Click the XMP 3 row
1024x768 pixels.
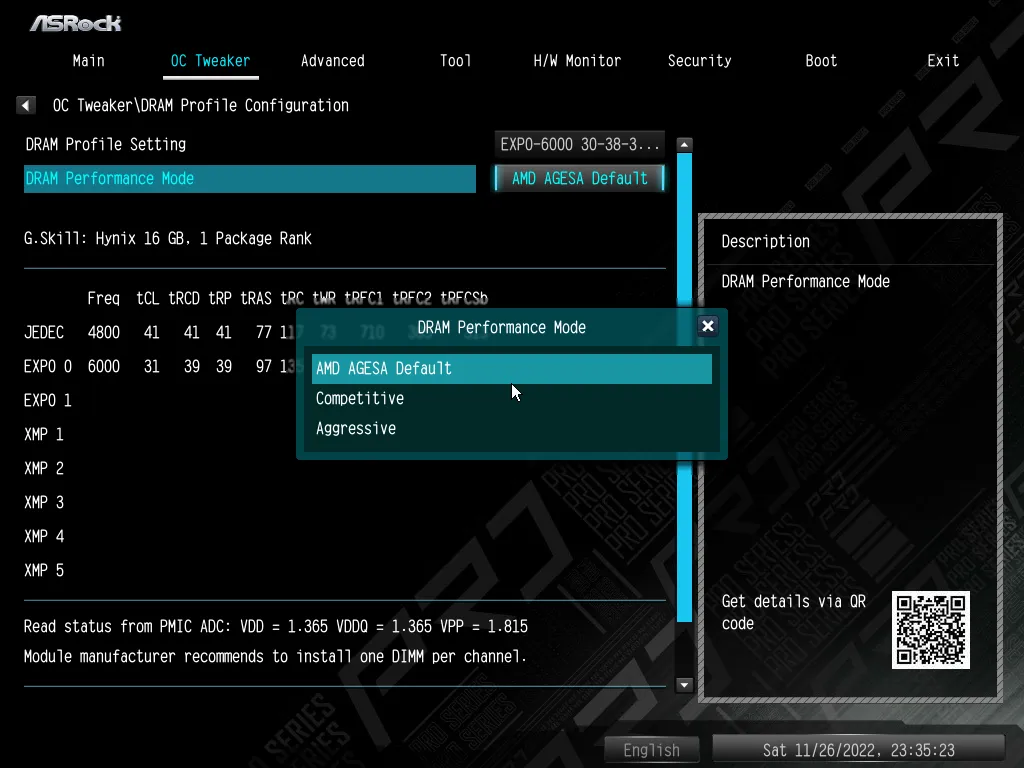(x=44, y=502)
